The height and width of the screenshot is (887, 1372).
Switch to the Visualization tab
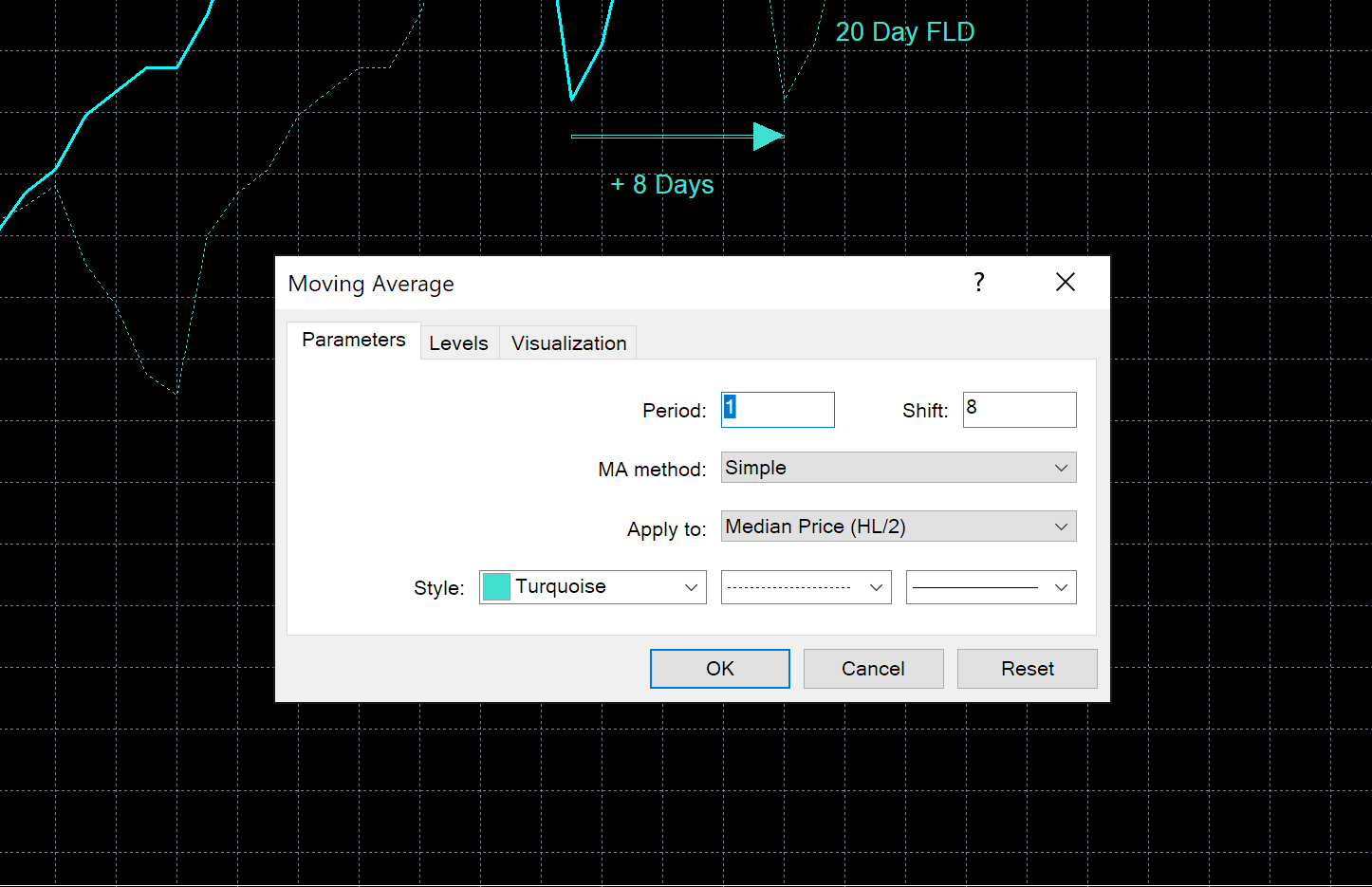click(x=567, y=342)
